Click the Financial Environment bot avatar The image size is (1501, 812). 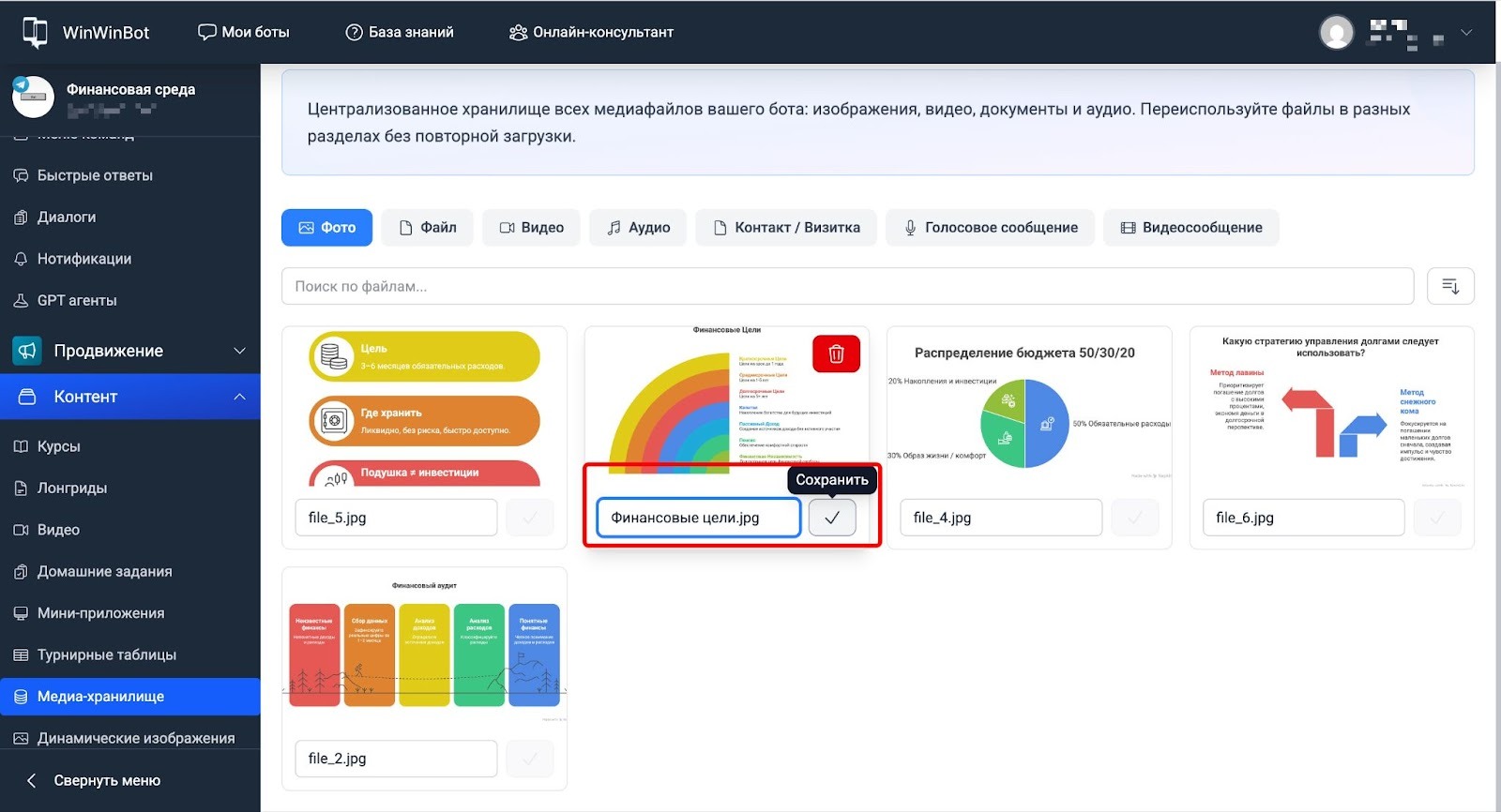coord(34,98)
